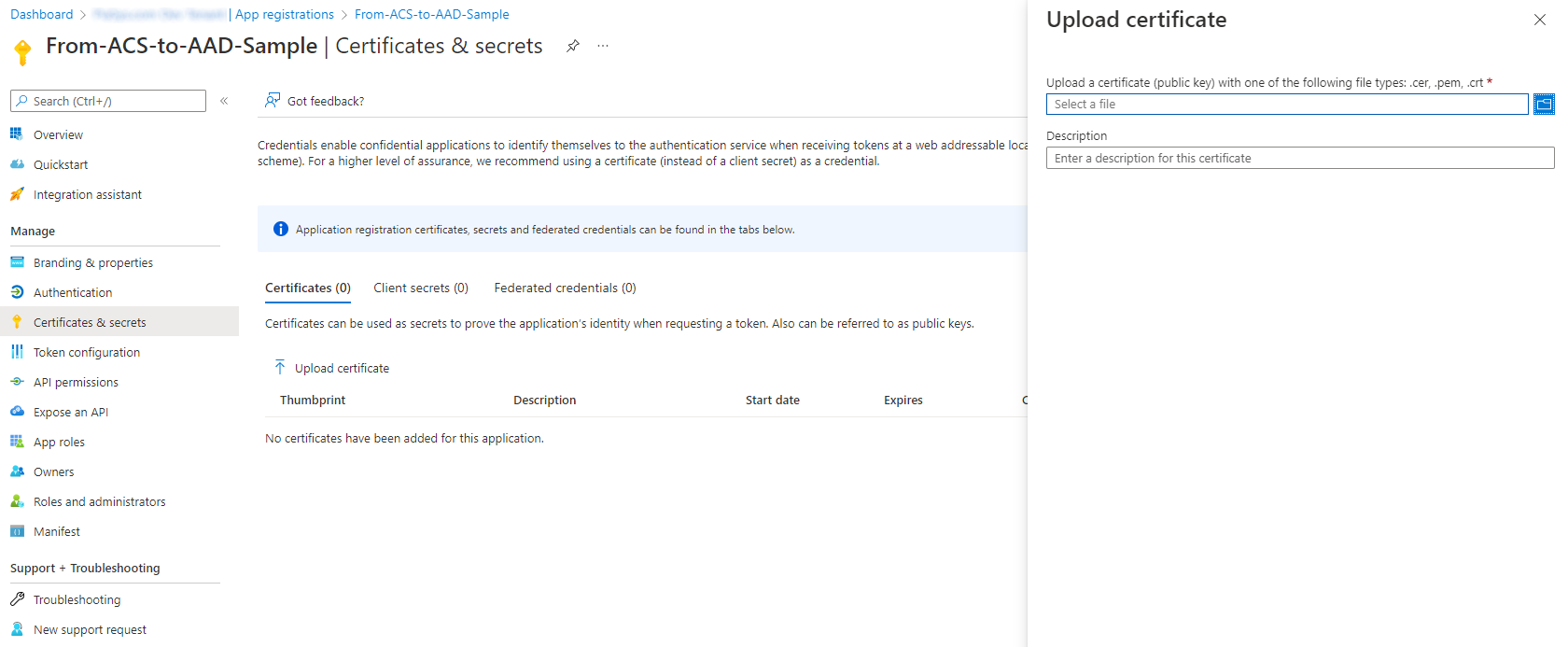Click the certificate Description input
This screenshot has width=1568, height=647.
[1300, 158]
